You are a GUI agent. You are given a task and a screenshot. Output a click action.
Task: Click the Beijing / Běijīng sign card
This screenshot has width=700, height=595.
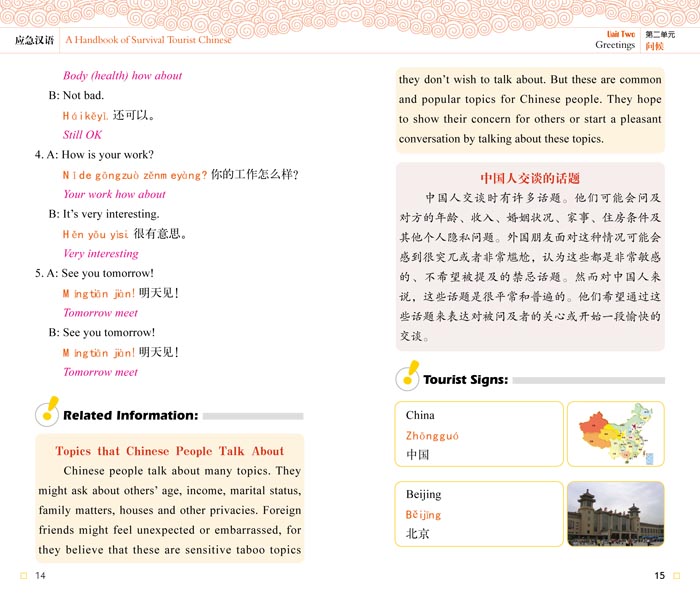coord(479,514)
